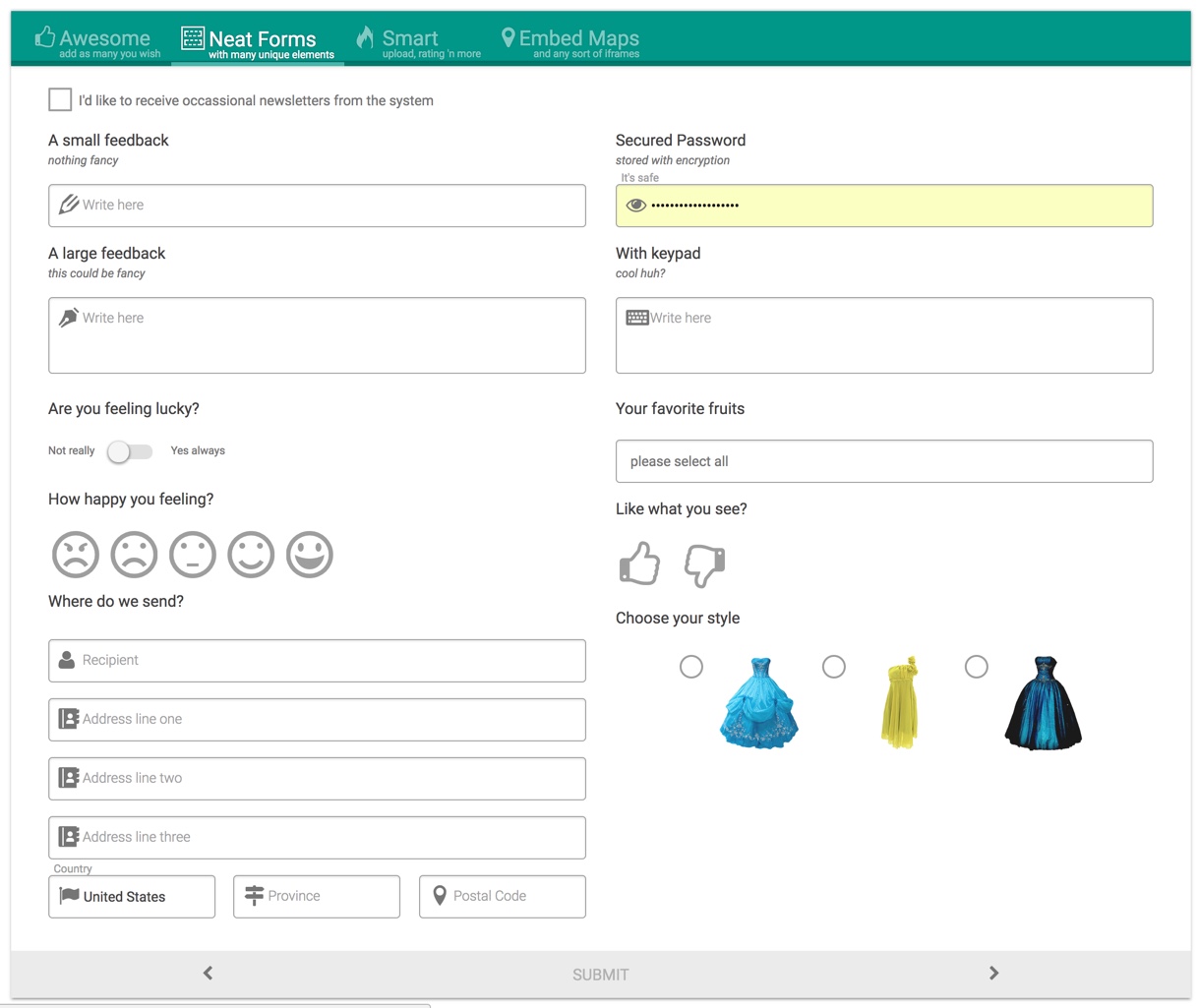Image resolution: width=1198 pixels, height=1008 pixels.
Task: Check the occasional newsletters checkbox
Action: tap(60, 99)
